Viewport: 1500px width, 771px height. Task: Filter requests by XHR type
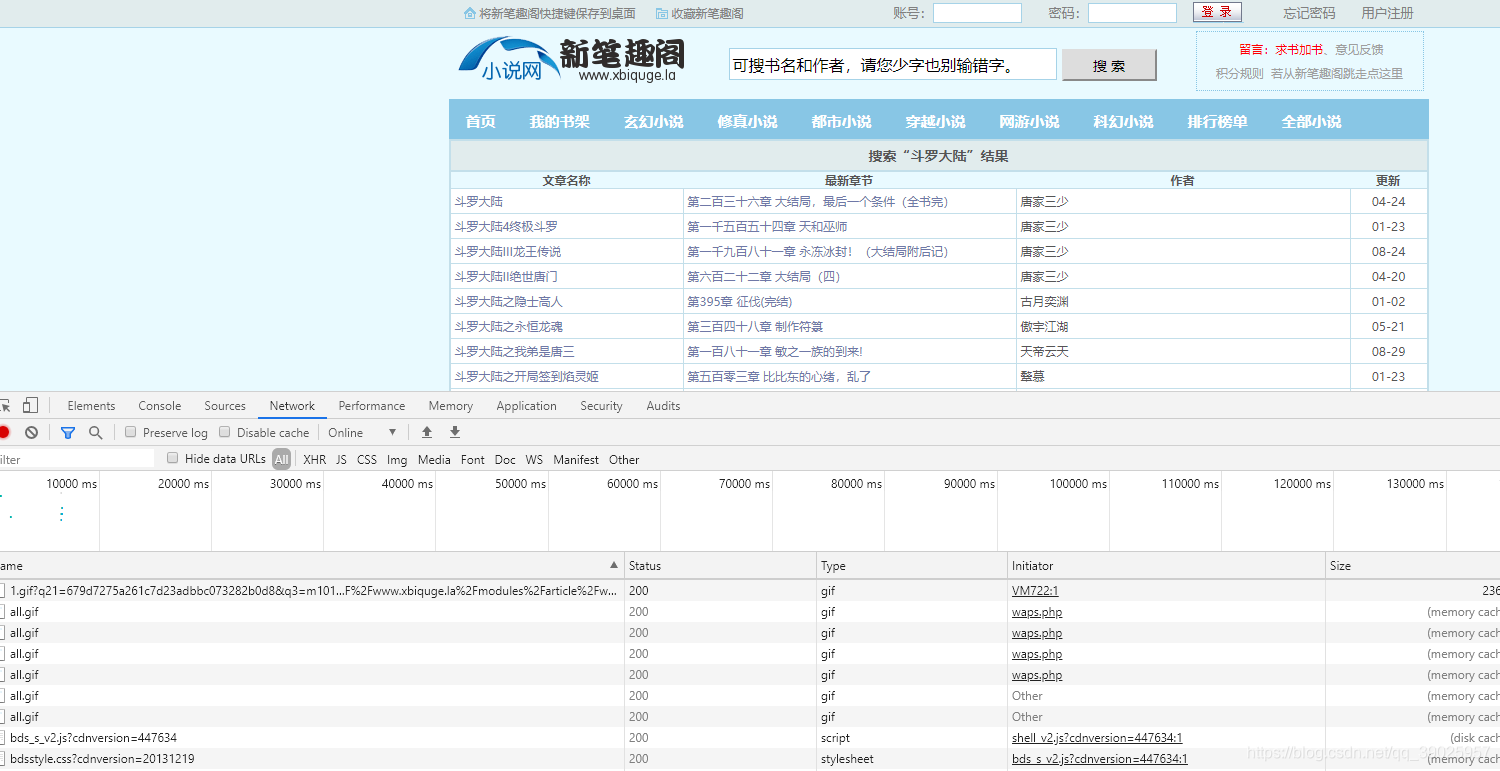coord(315,459)
